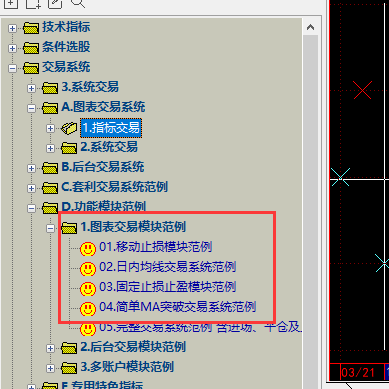Select the A.图表交易系统 tree item
389x389 pixels.
(103, 107)
